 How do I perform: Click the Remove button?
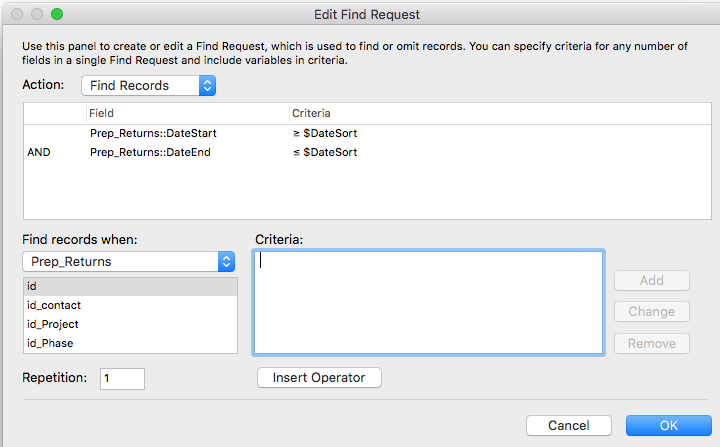pyautogui.click(x=652, y=344)
